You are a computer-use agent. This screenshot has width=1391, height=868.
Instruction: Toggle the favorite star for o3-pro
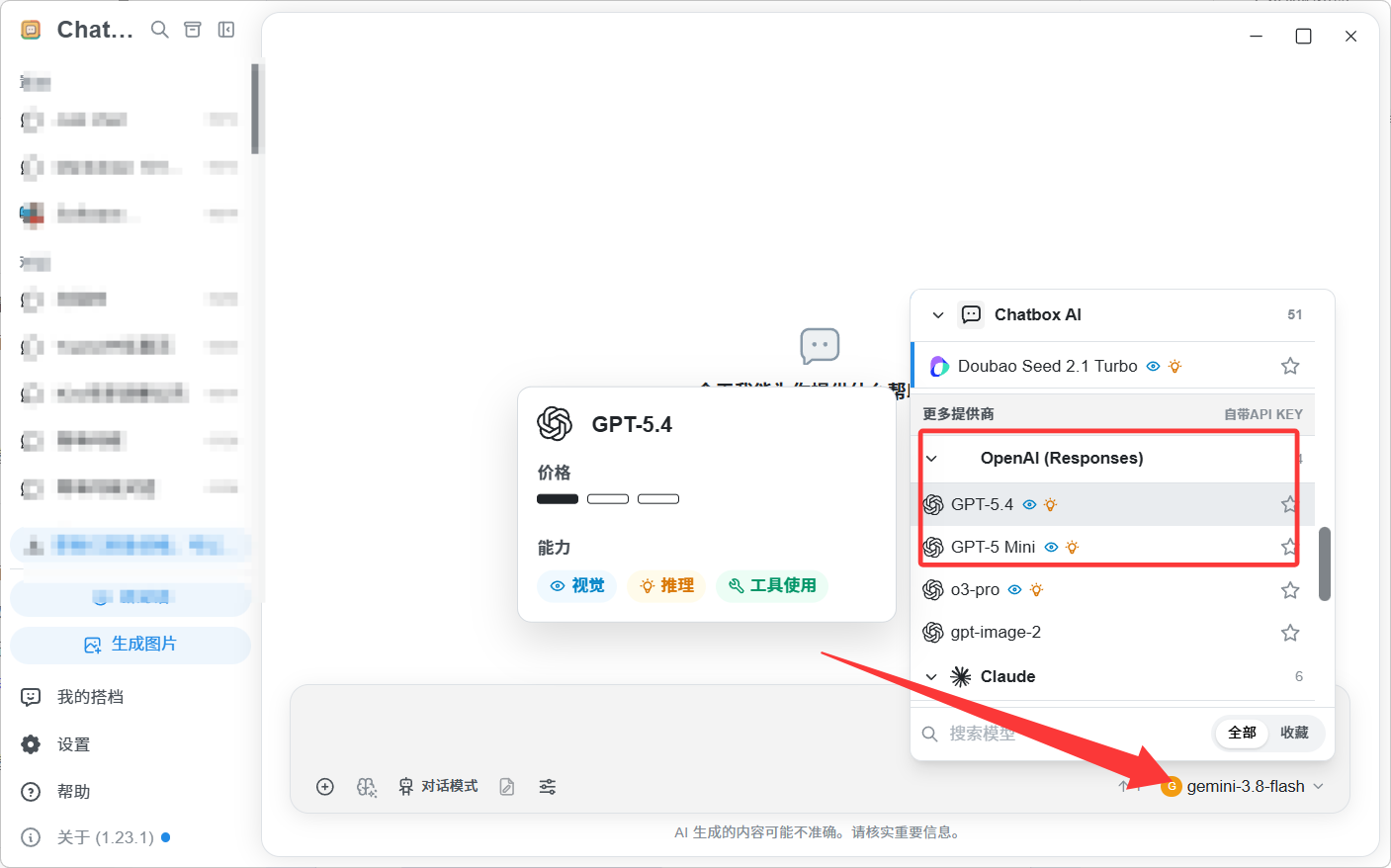(x=1290, y=590)
